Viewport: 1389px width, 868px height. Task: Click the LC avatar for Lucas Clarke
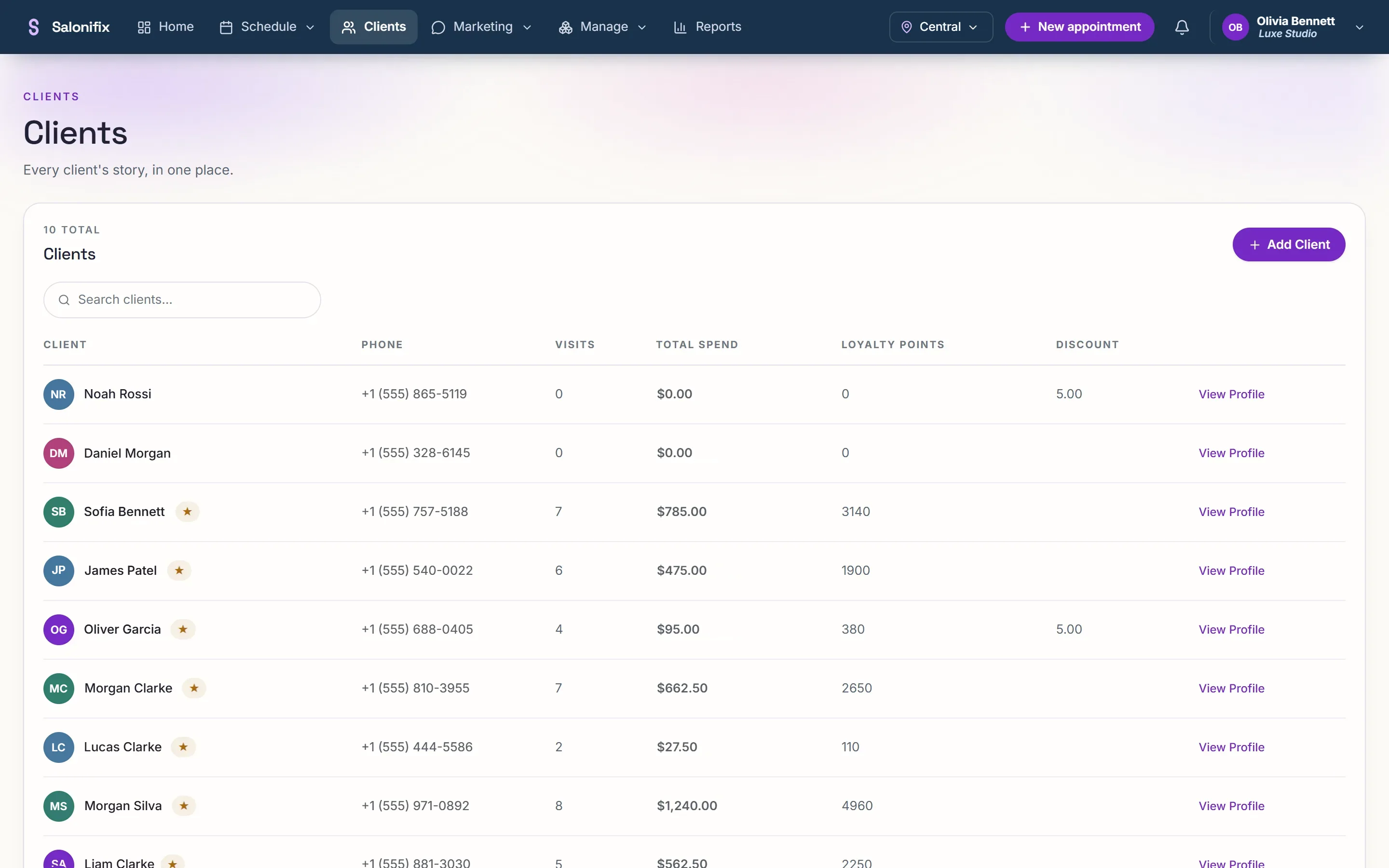58,747
